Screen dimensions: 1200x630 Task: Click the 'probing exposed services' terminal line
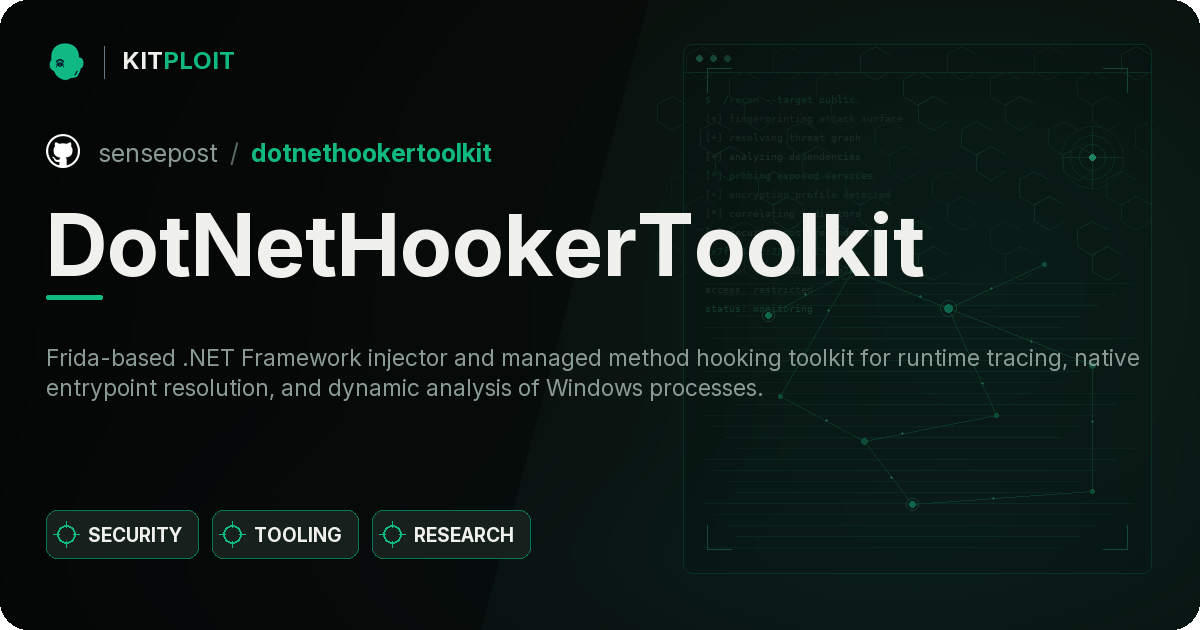pyautogui.click(x=789, y=176)
